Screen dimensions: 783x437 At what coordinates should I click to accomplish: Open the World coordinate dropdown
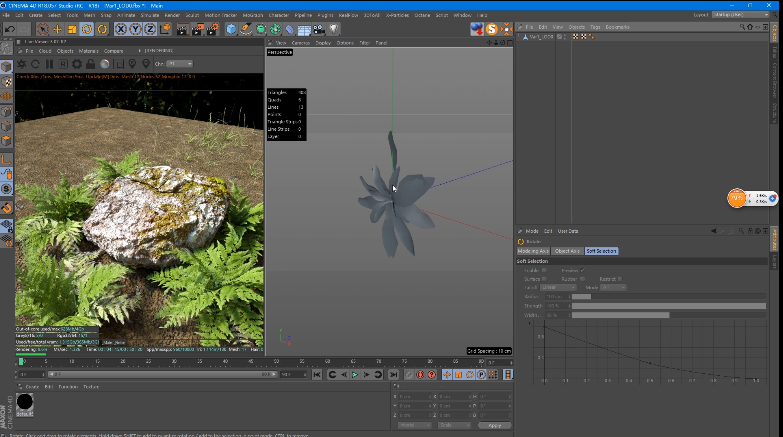415,426
